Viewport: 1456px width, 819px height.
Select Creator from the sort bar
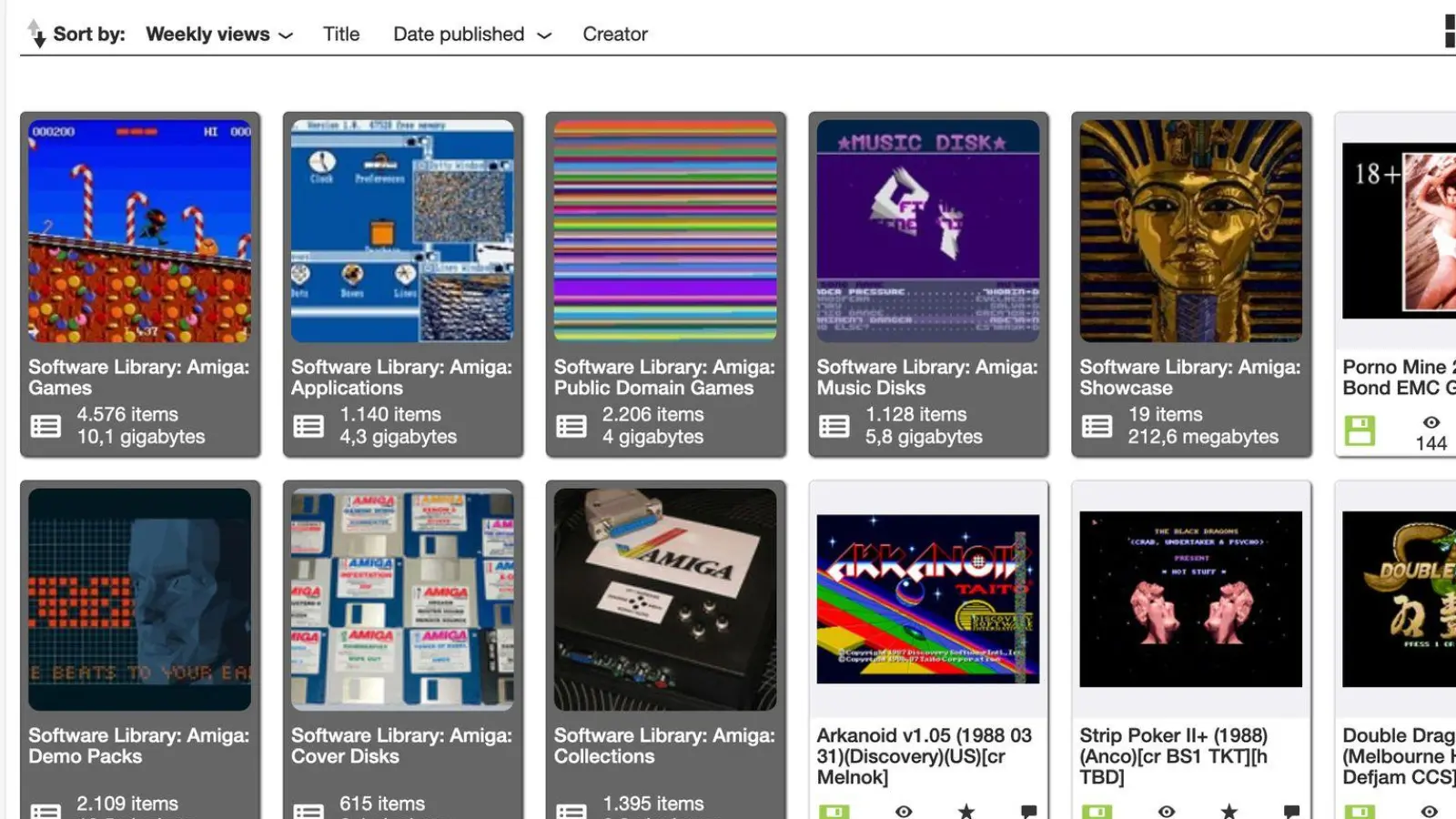click(x=615, y=34)
